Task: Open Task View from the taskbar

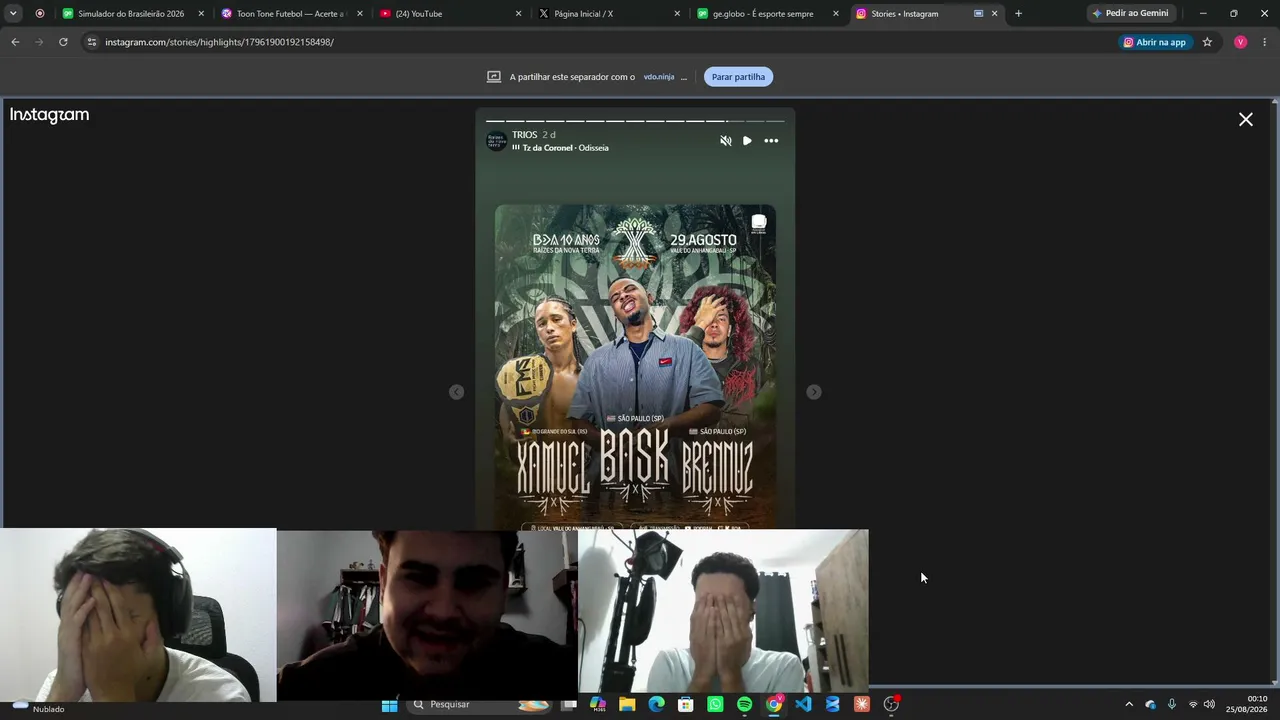Action: coord(569,705)
